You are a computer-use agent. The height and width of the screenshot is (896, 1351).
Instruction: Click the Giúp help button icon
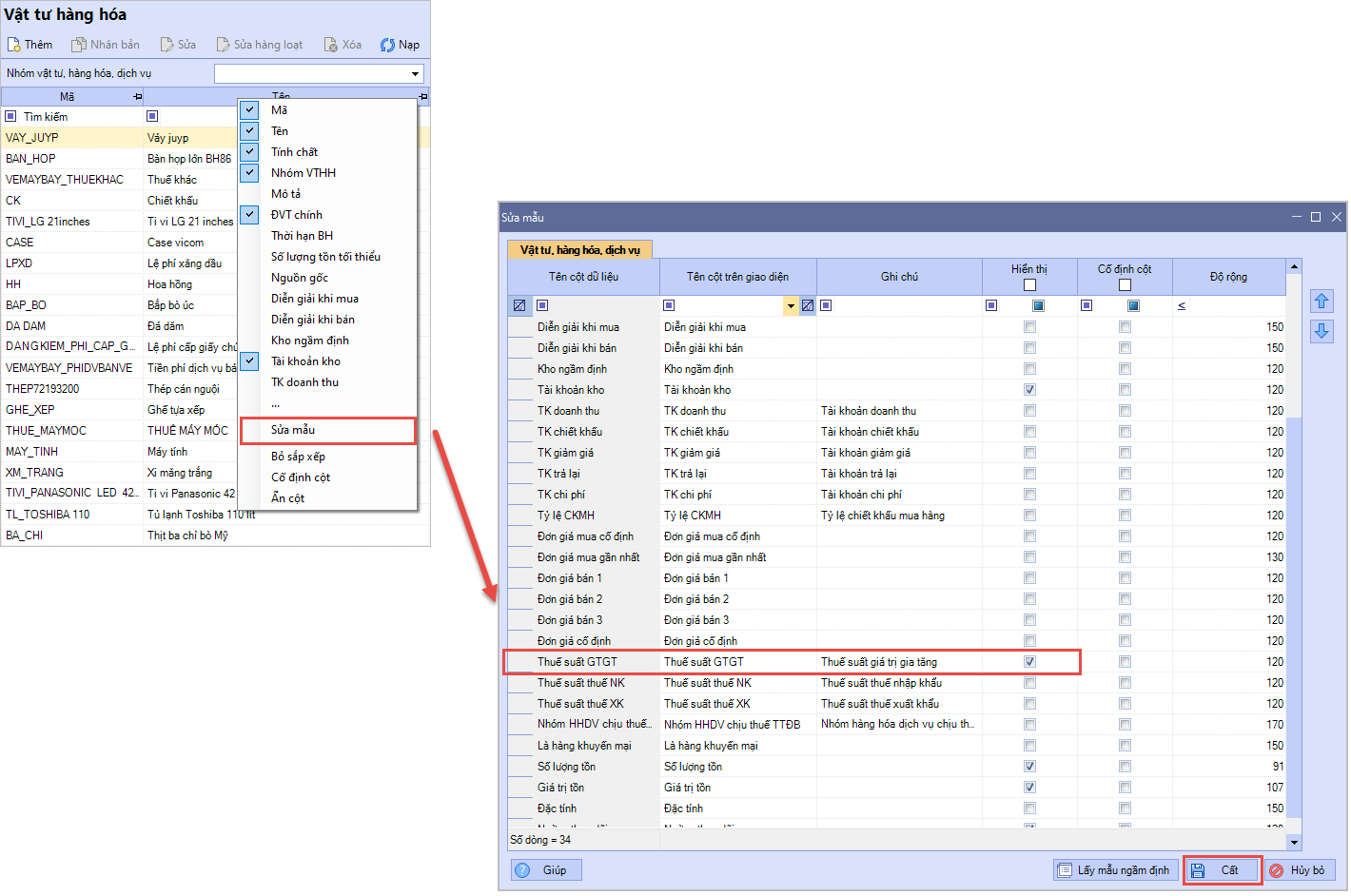[x=522, y=870]
